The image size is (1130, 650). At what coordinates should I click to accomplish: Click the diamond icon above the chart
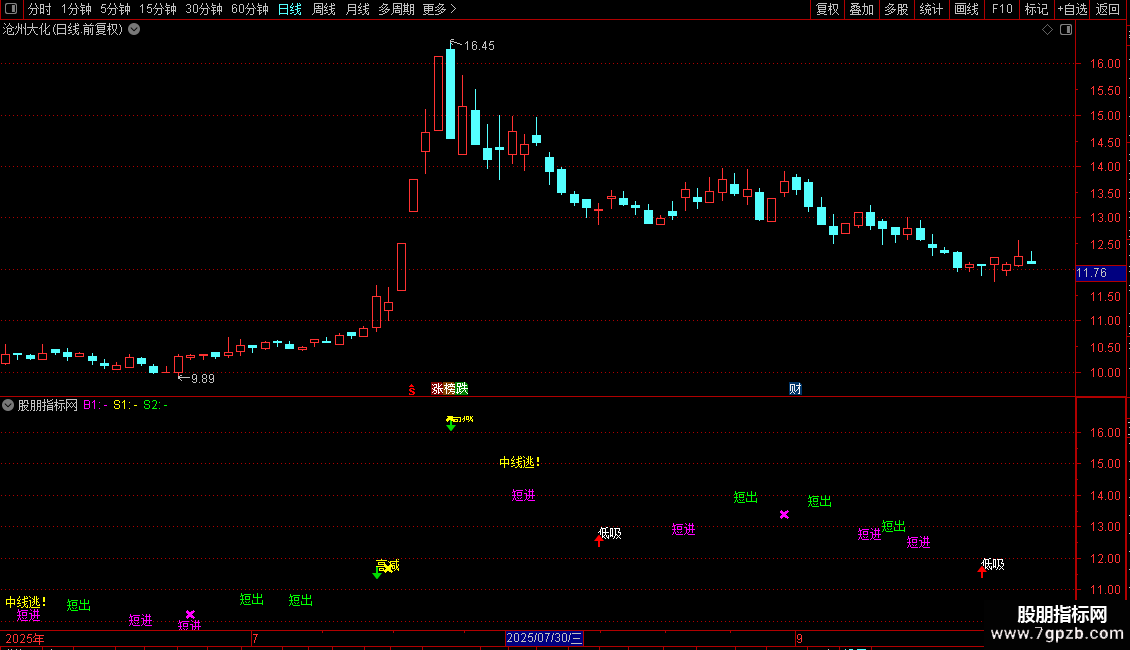point(1048,30)
